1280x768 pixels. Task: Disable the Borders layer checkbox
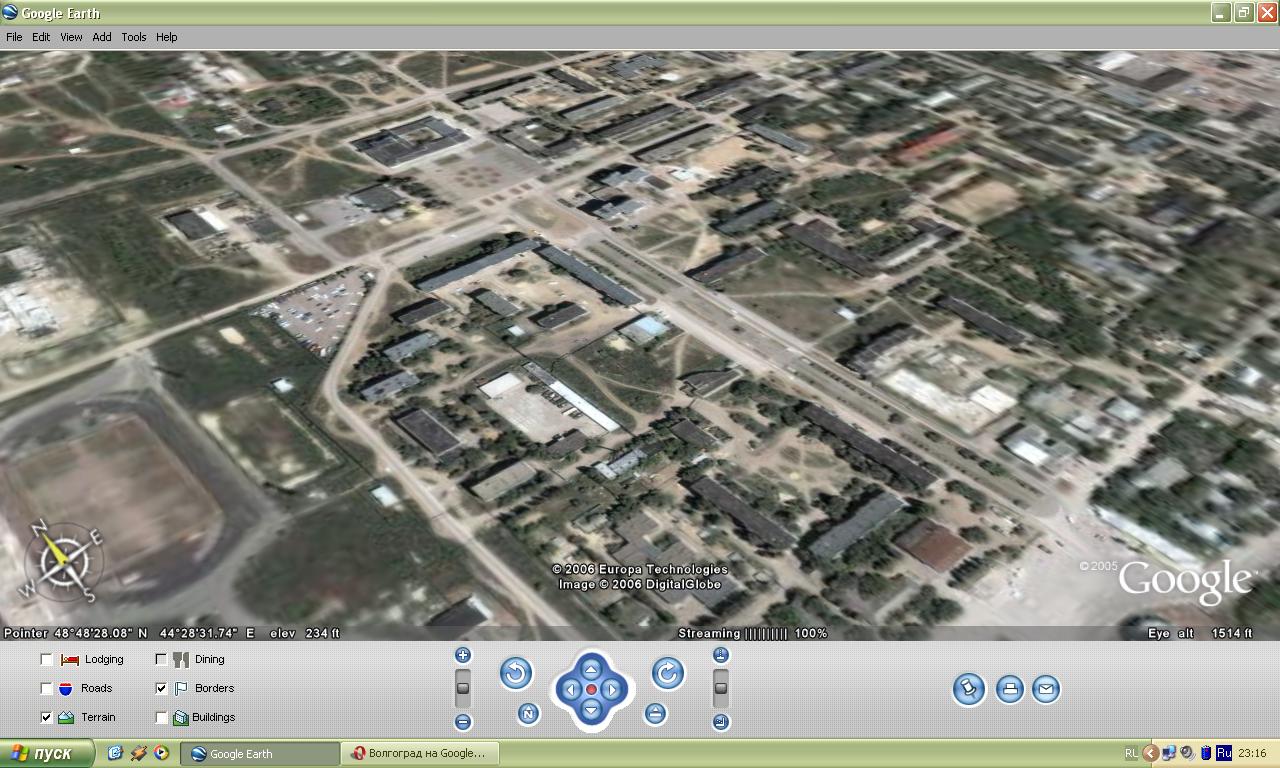pyautogui.click(x=161, y=689)
